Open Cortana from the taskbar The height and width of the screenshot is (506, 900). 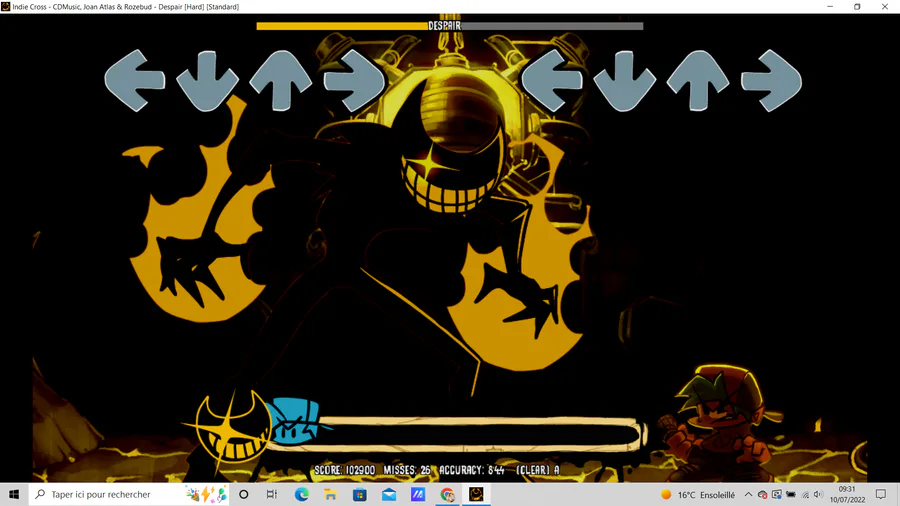coord(243,494)
